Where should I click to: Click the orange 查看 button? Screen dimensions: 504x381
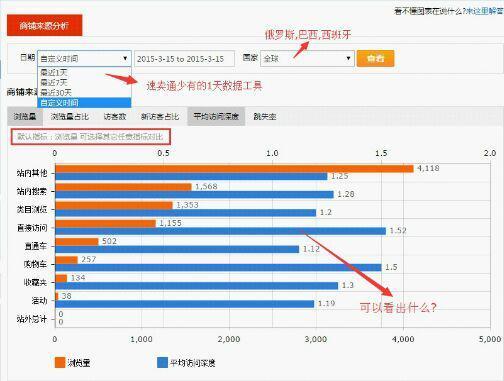tap(375, 59)
